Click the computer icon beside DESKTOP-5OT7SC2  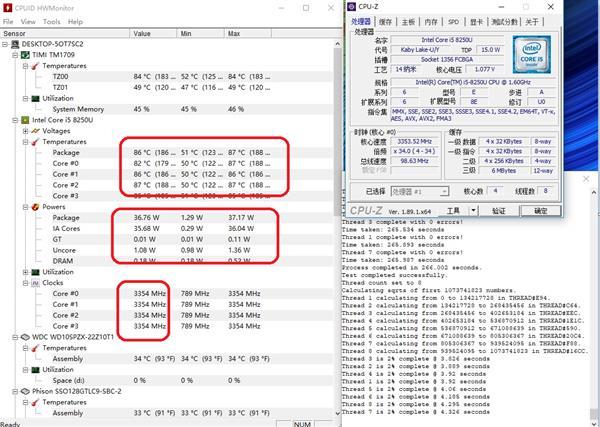pyautogui.click(x=15, y=44)
